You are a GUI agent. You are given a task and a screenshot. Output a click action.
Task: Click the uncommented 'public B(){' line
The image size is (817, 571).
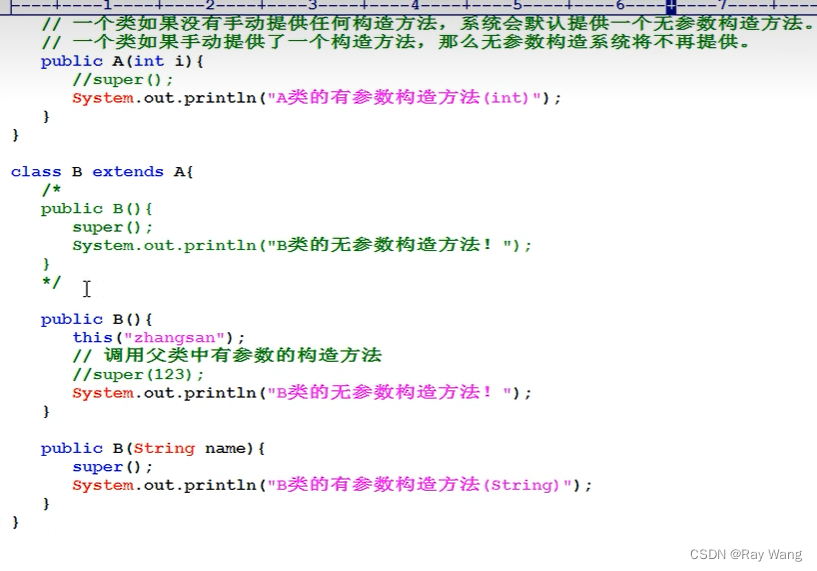96,319
